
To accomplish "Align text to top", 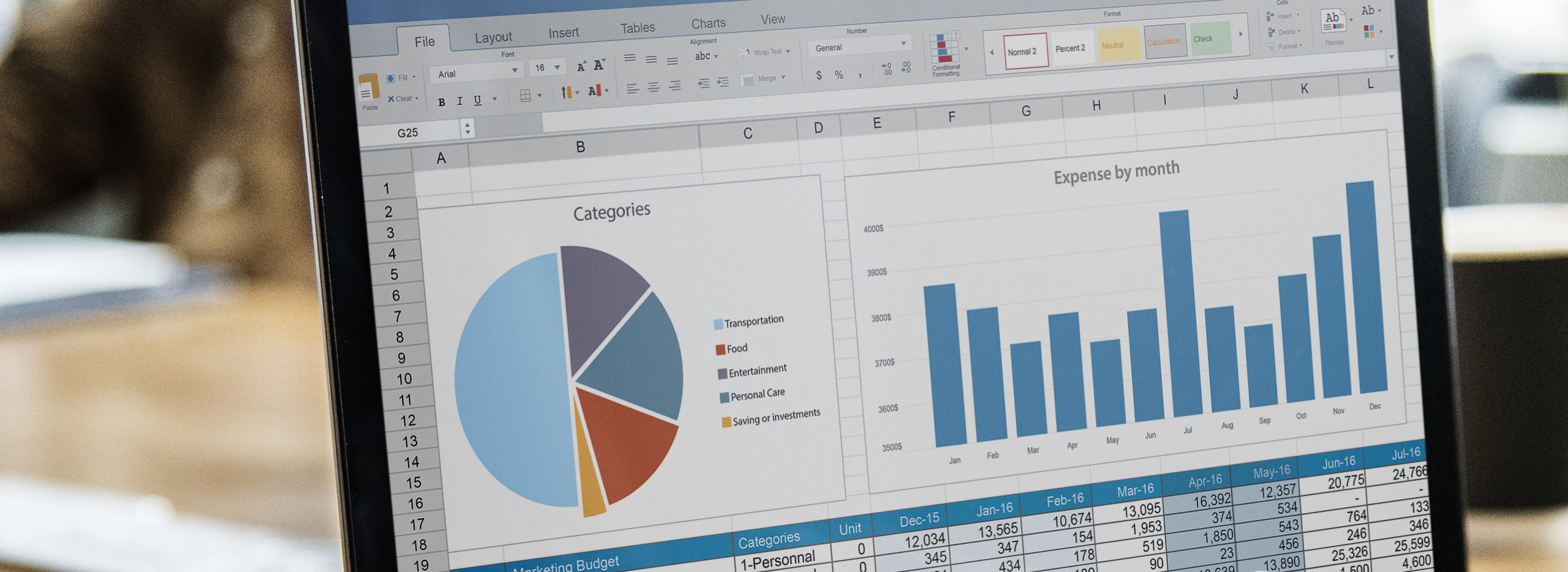I will 630,58.
